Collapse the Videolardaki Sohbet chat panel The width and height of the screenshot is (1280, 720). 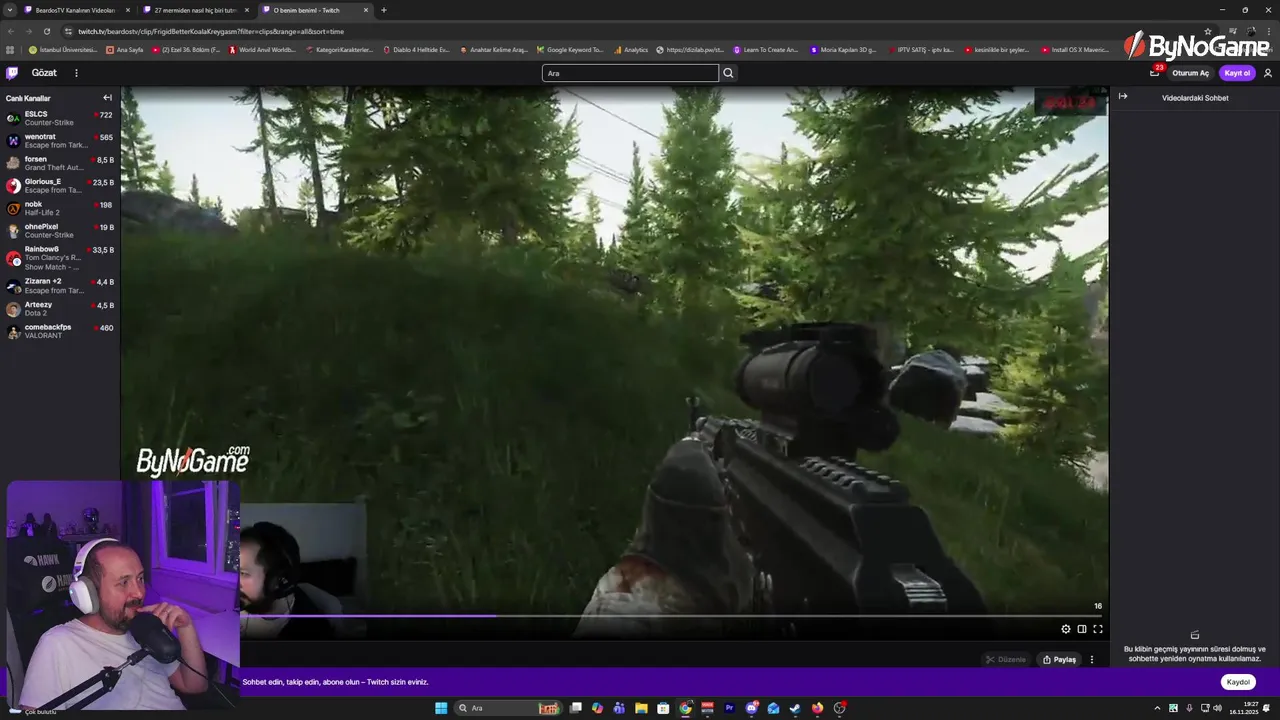point(1123,97)
